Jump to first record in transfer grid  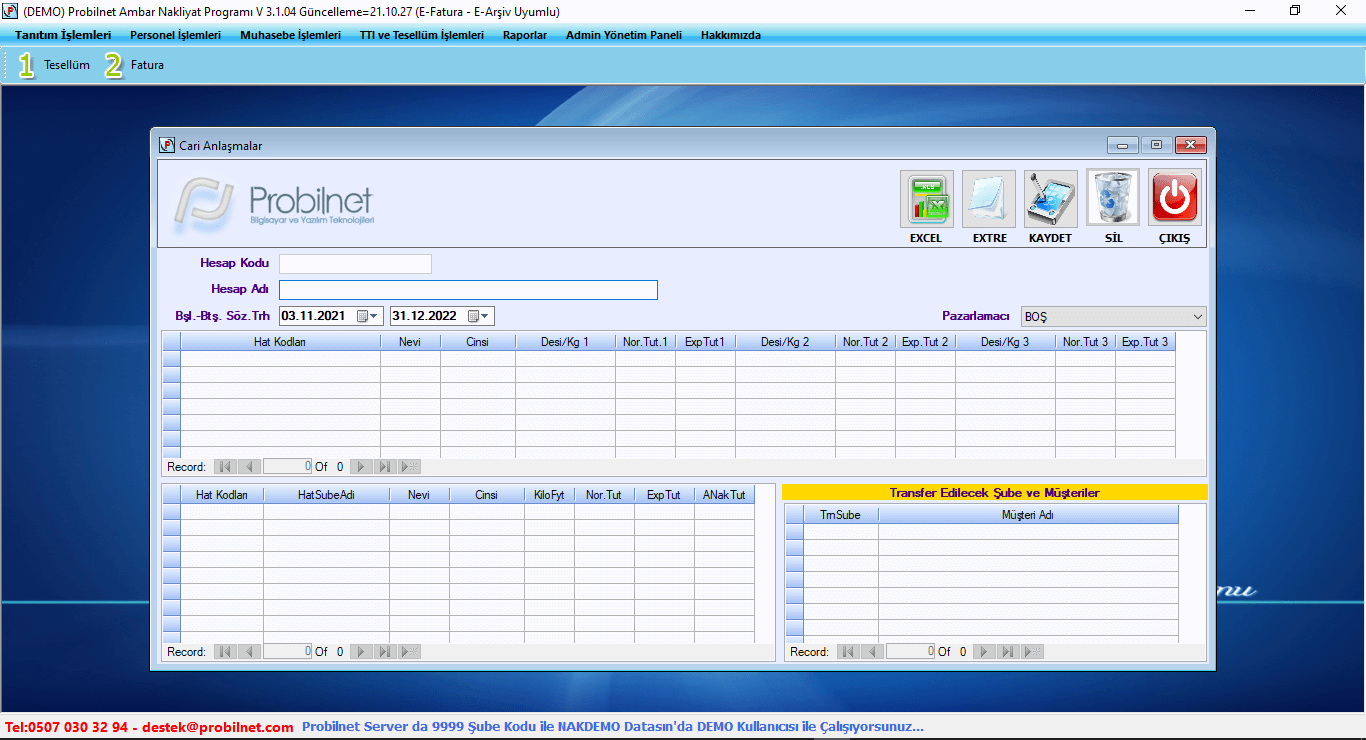pos(848,652)
